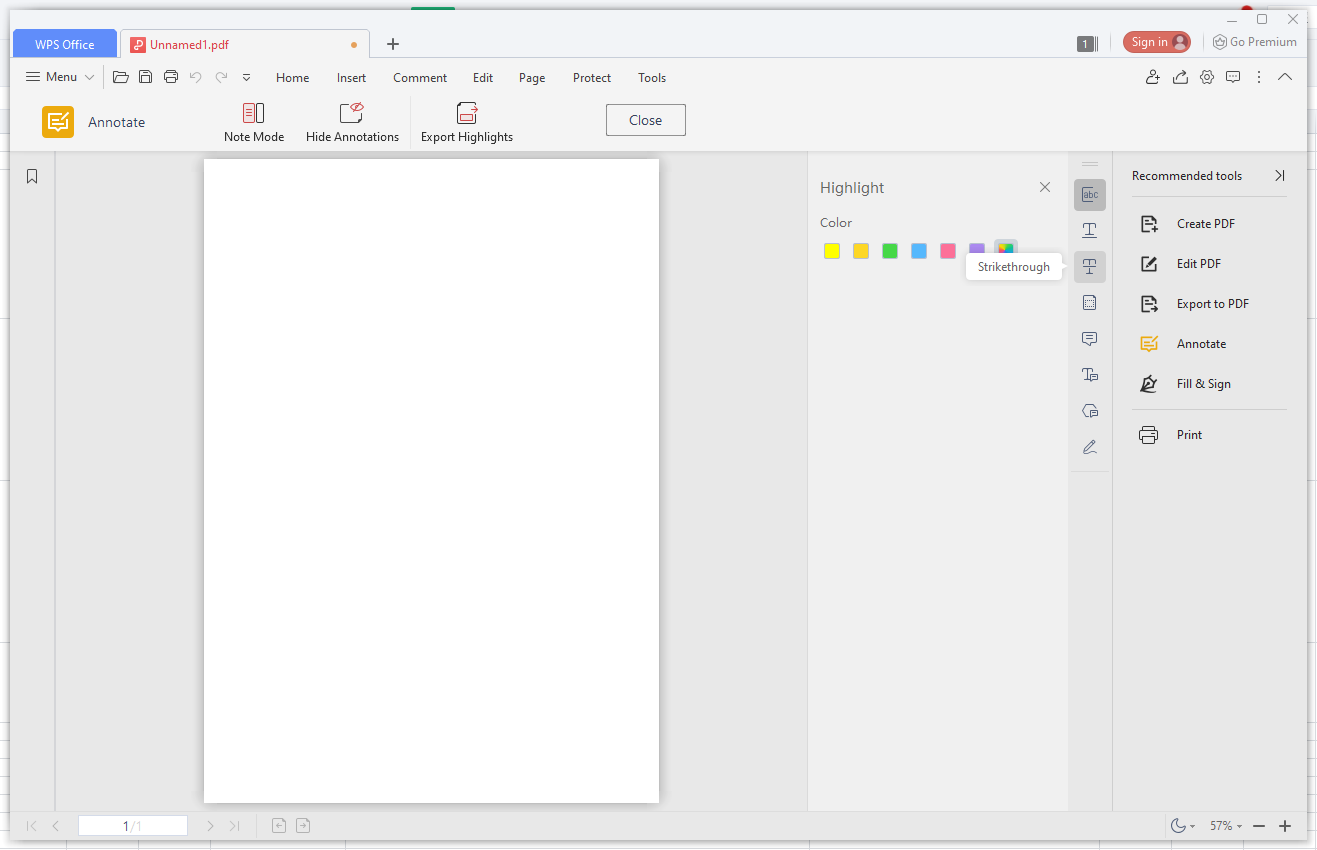Click Sign in button
This screenshot has width=1317, height=850.
coord(1156,42)
